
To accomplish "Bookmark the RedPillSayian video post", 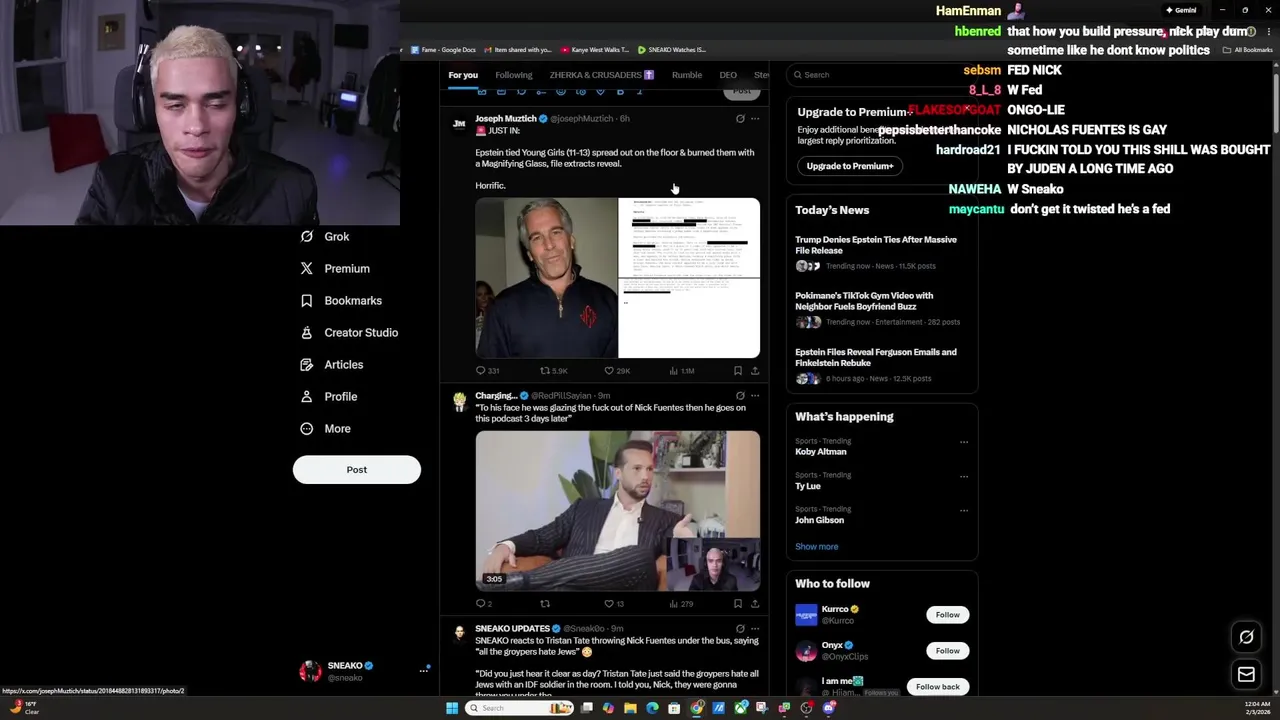I will coord(738,604).
